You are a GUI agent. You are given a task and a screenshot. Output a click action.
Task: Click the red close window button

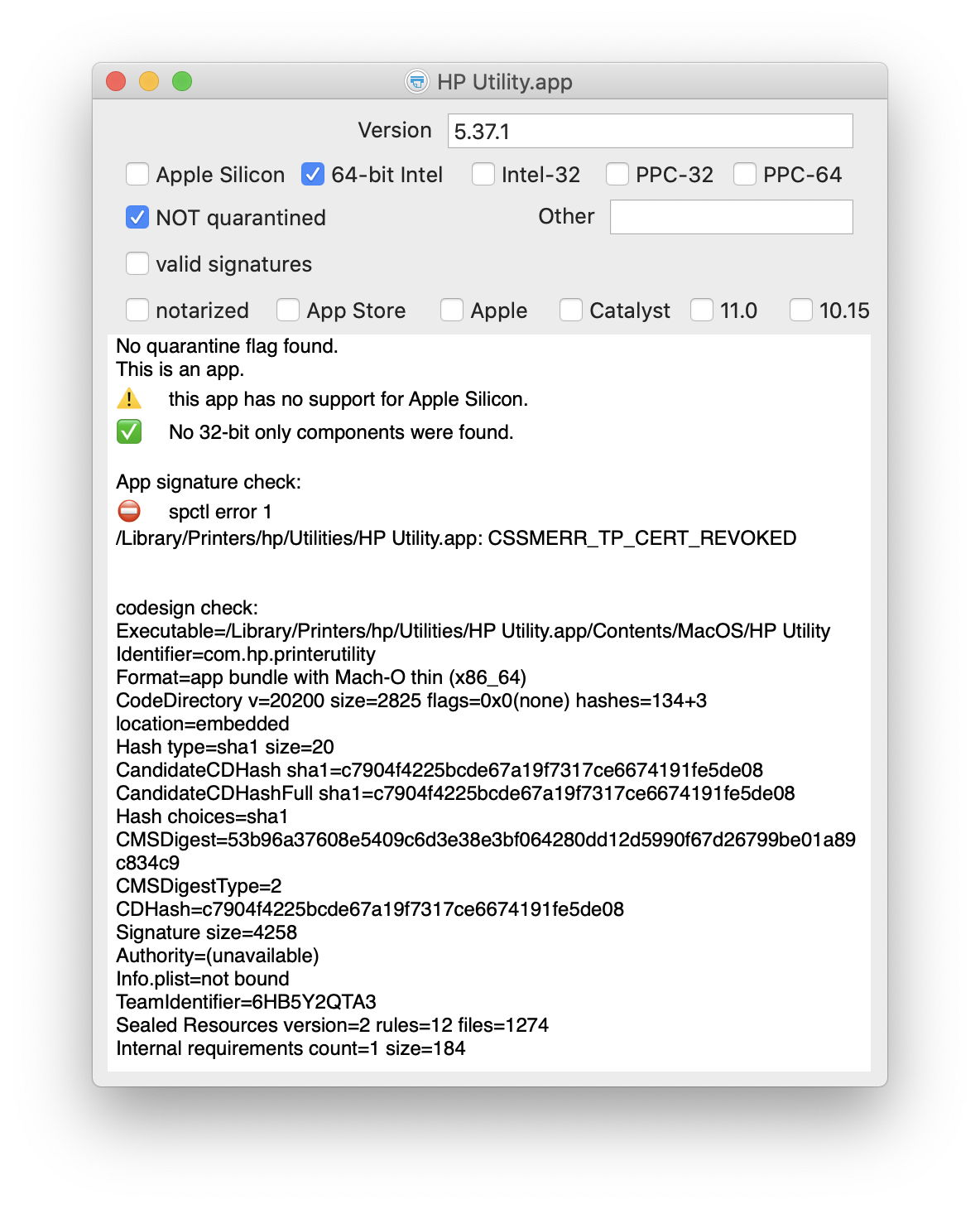click(x=116, y=81)
